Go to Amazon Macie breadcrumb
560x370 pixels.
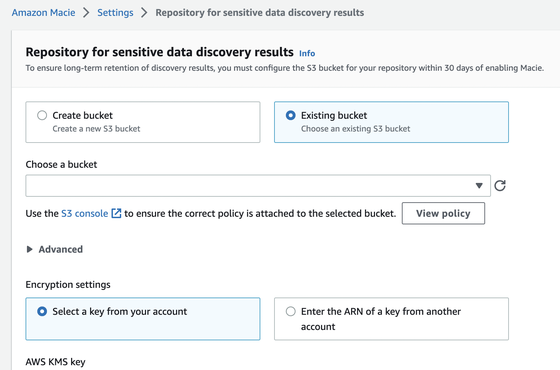pyautogui.click(x=44, y=12)
